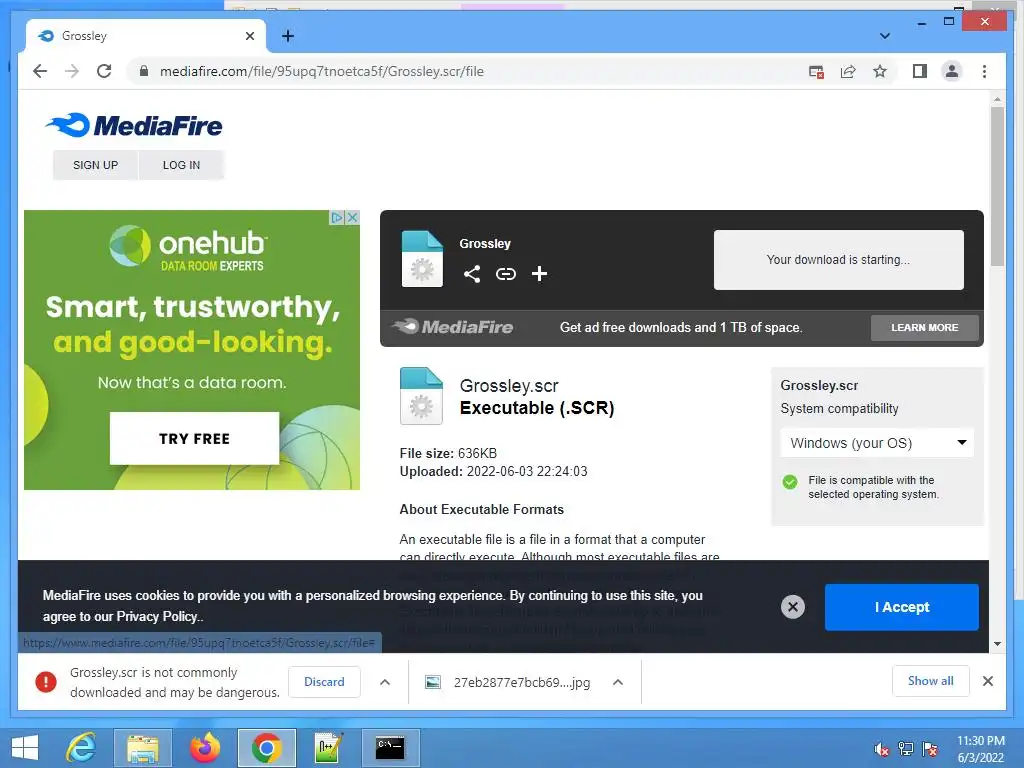1024x768 pixels.
Task: Expand options for the jpg download
Action: [x=618, y=682]
